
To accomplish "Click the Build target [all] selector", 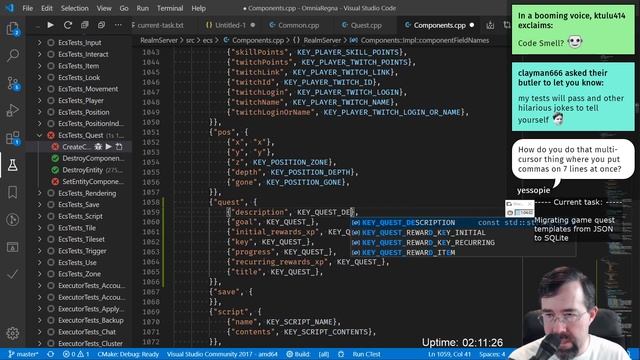I will point(324,354).
